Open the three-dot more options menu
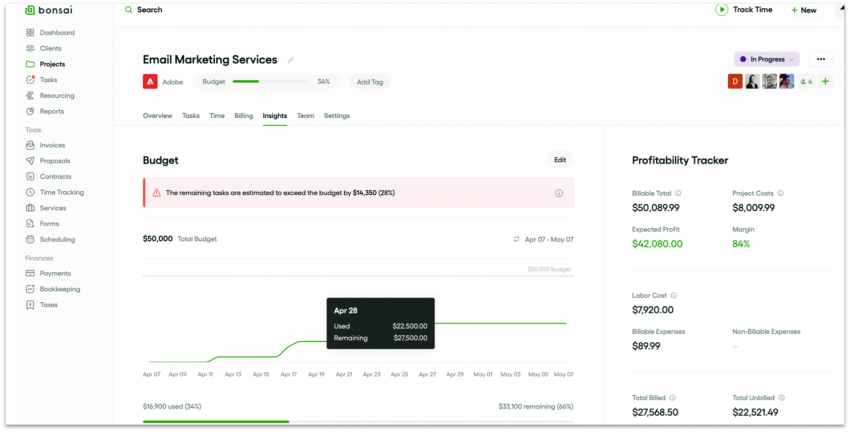 [820, 59]
